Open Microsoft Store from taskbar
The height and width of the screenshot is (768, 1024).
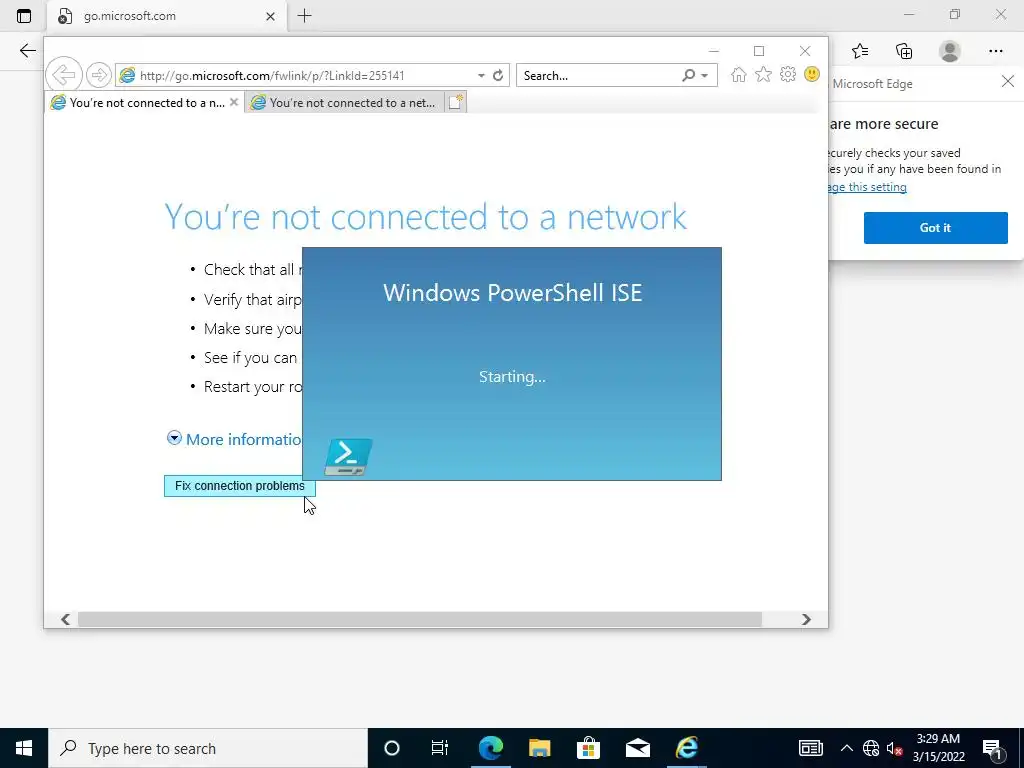point(588,748)
